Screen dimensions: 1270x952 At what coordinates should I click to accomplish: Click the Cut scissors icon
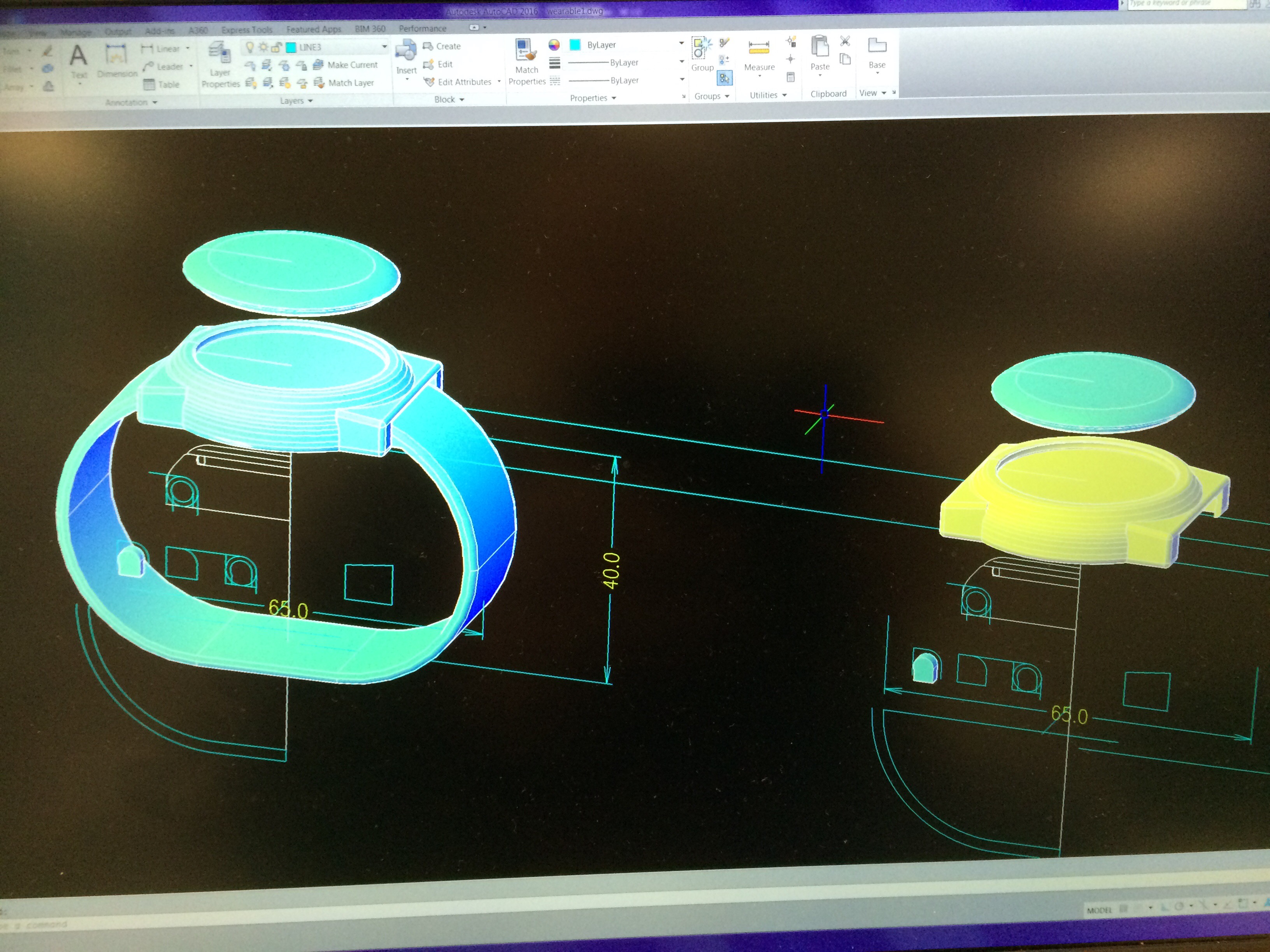[845, 41]
